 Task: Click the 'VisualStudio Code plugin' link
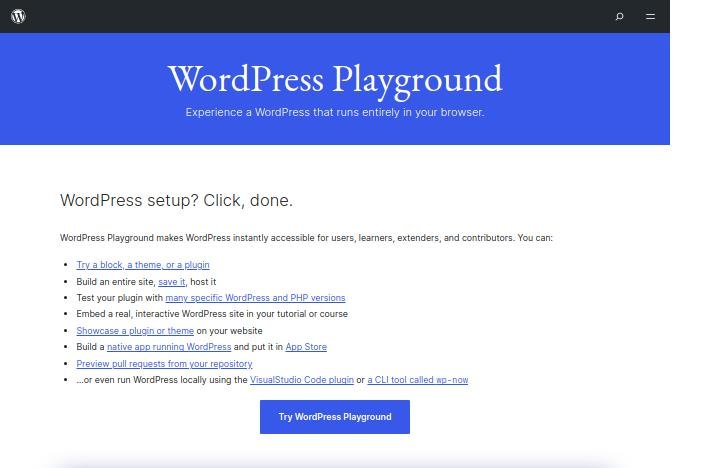[x=302, y=380]
